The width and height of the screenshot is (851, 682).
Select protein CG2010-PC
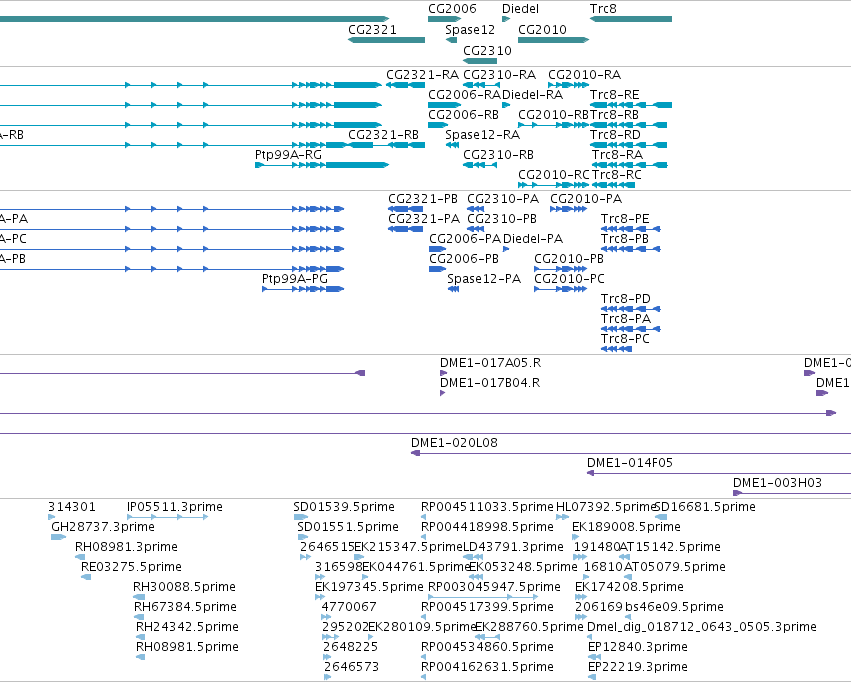[561, 289]
